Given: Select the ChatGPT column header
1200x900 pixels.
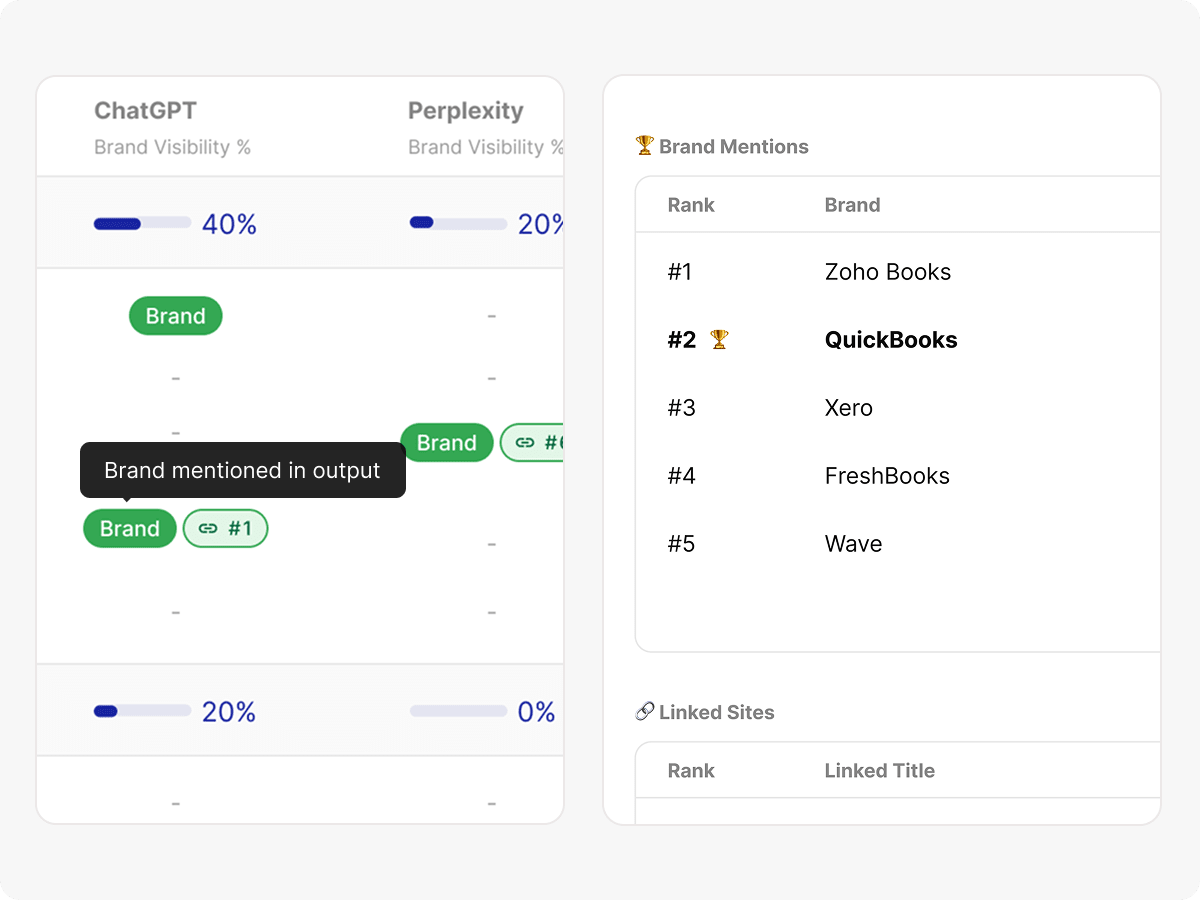Looking at the screenshot, I should pyautogui.click(x=145, y=111).
